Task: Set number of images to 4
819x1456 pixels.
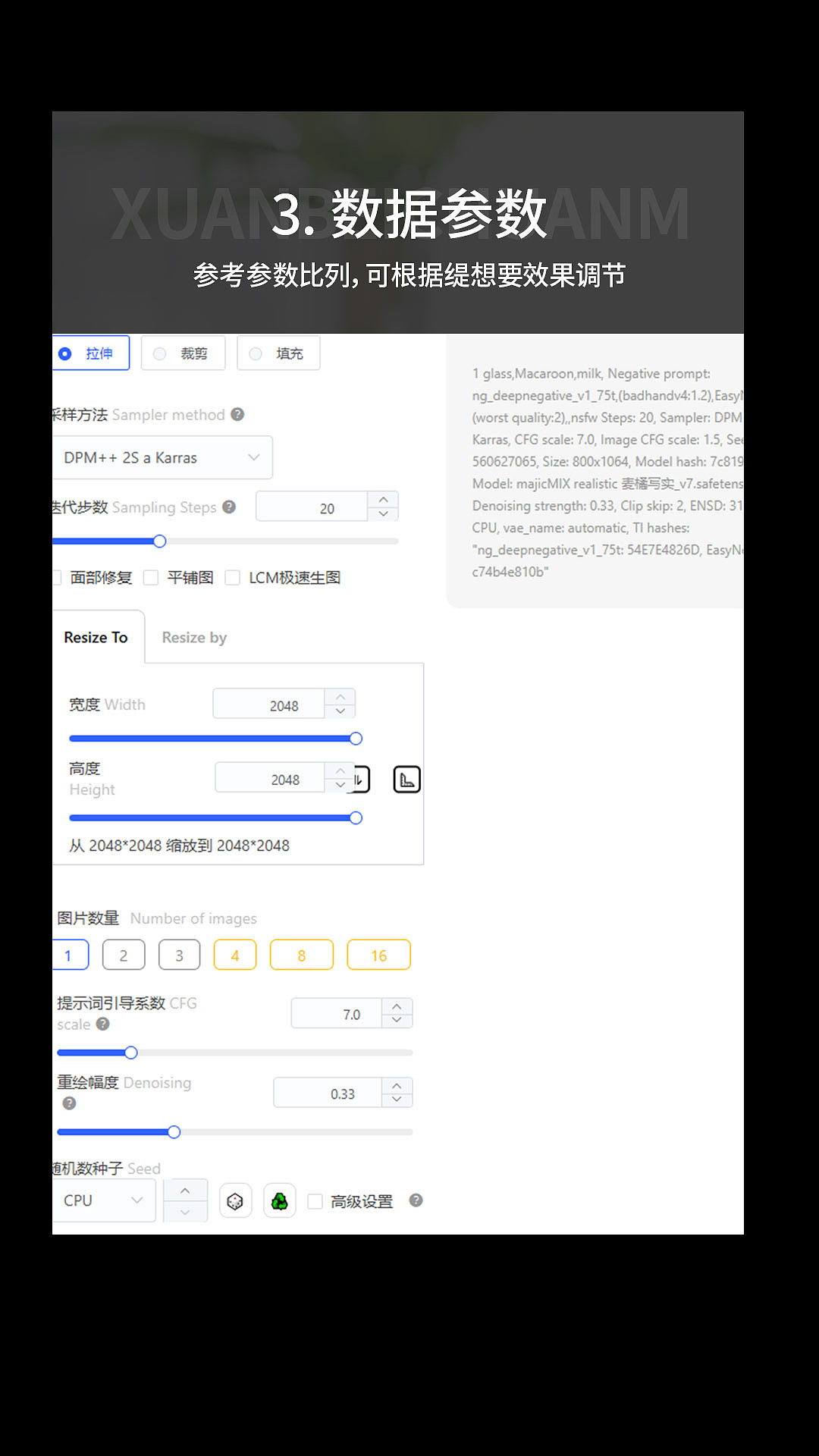Action: point(235,955)
